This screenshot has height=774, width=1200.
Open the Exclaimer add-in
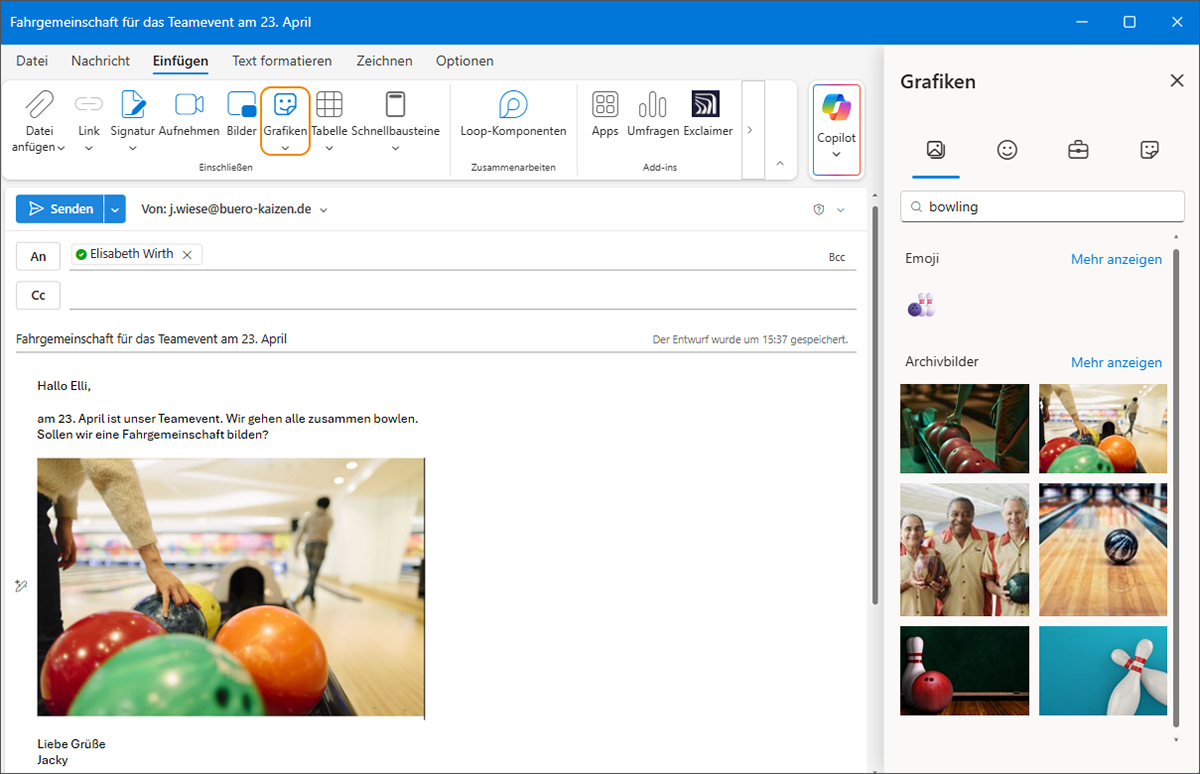pos(706,105)
